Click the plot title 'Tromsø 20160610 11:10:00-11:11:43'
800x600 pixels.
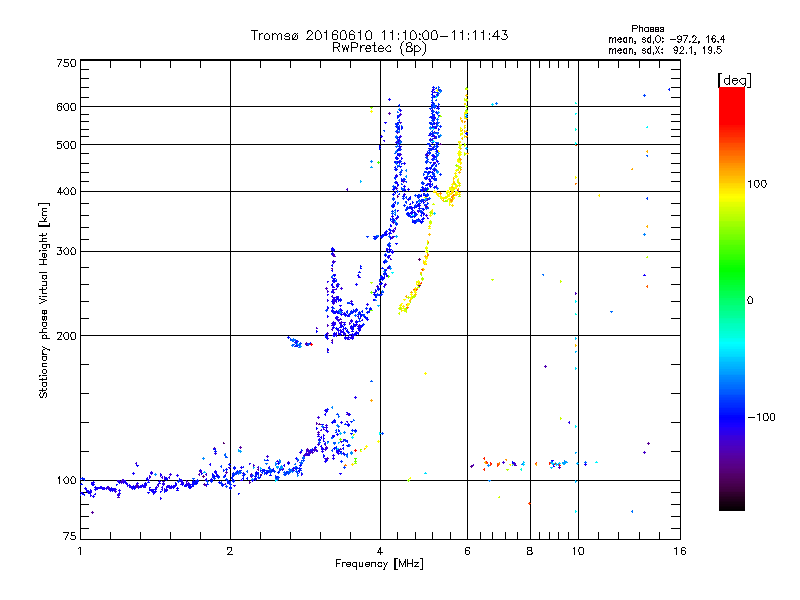[379, 35]
